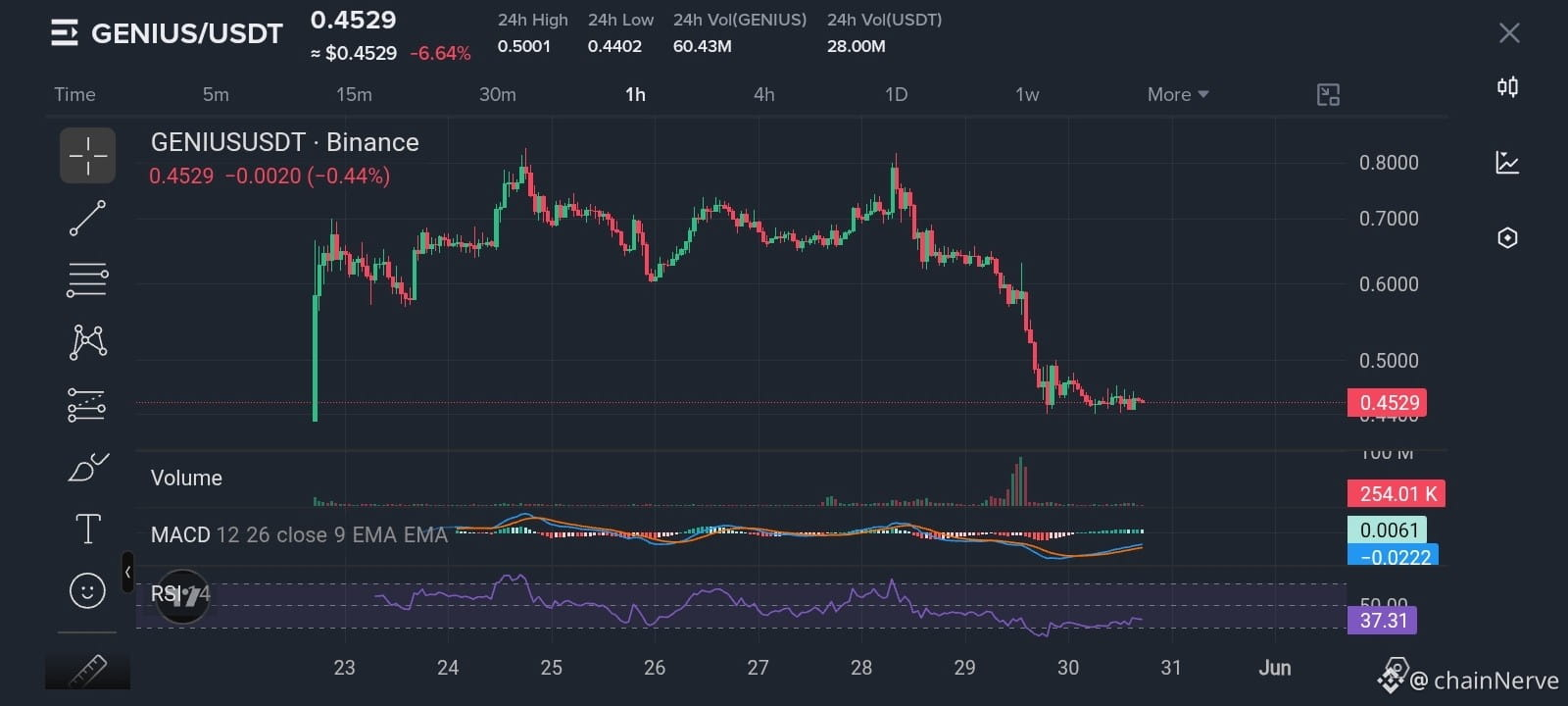Click the 0.8000 price axis label
The image size is (1568, 706).
pyautogui.click(x=1389, y=163)
